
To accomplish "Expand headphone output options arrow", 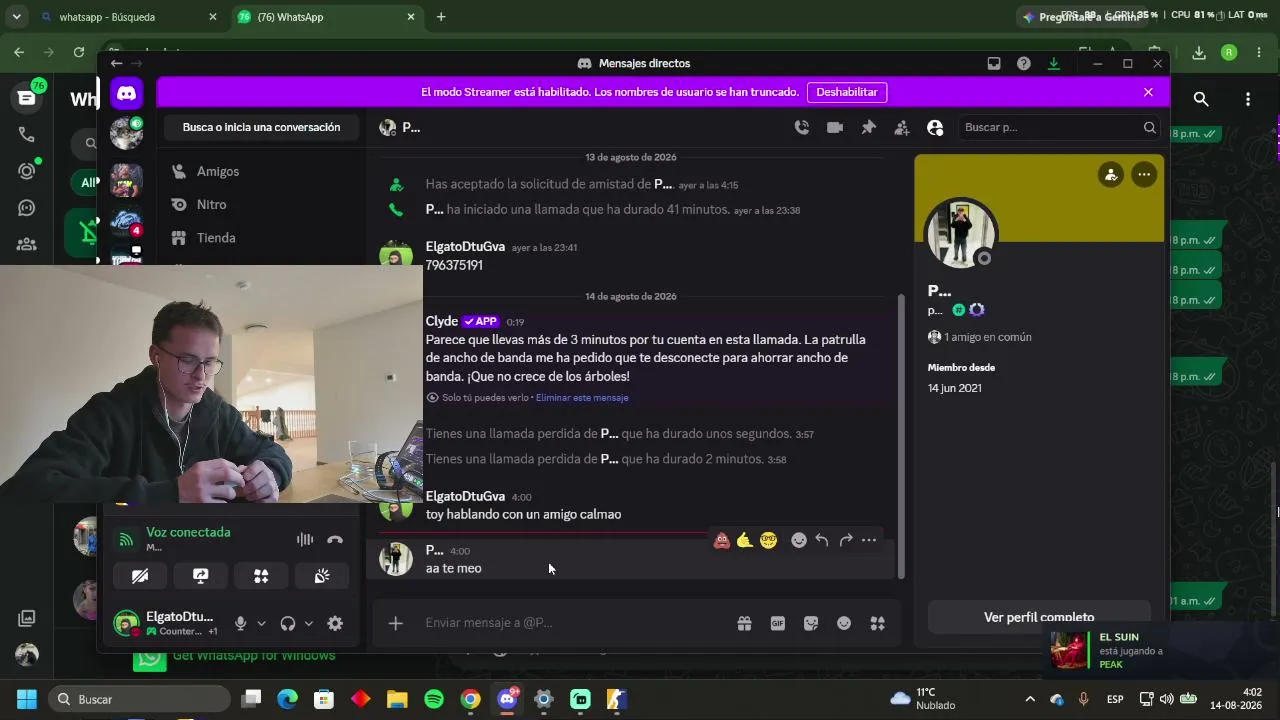I will point(309,624).
